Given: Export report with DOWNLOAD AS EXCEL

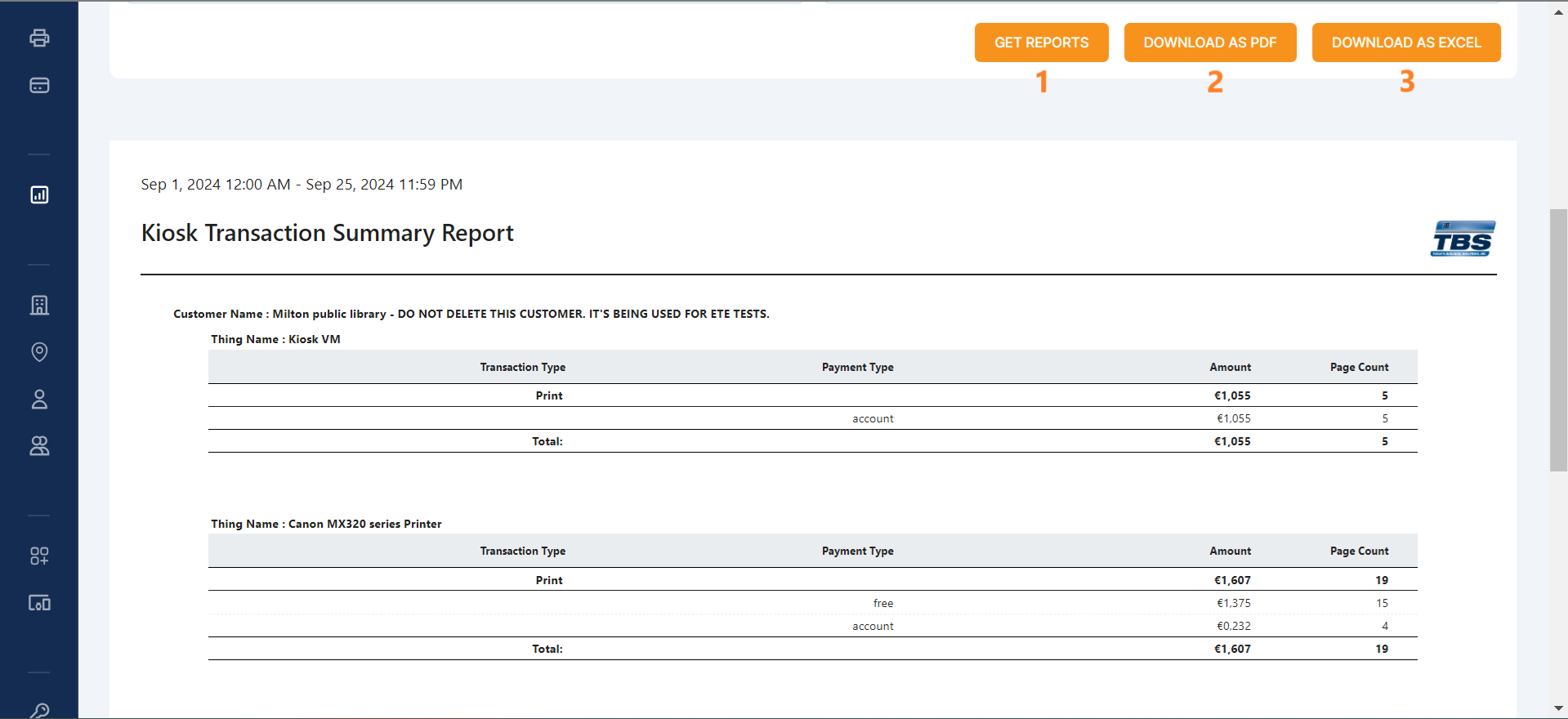Looking at the screenshot, I should click(x=1405, y=42).
